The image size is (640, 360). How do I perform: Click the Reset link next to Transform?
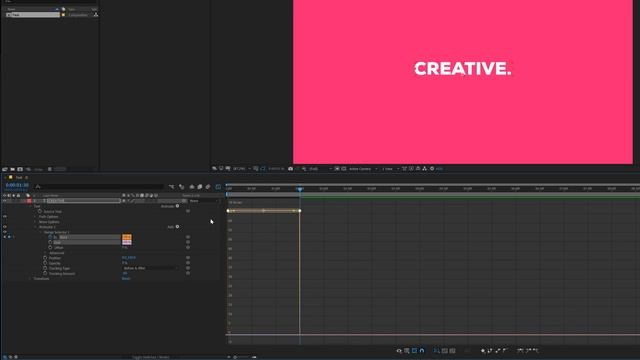tap(126, 278)
